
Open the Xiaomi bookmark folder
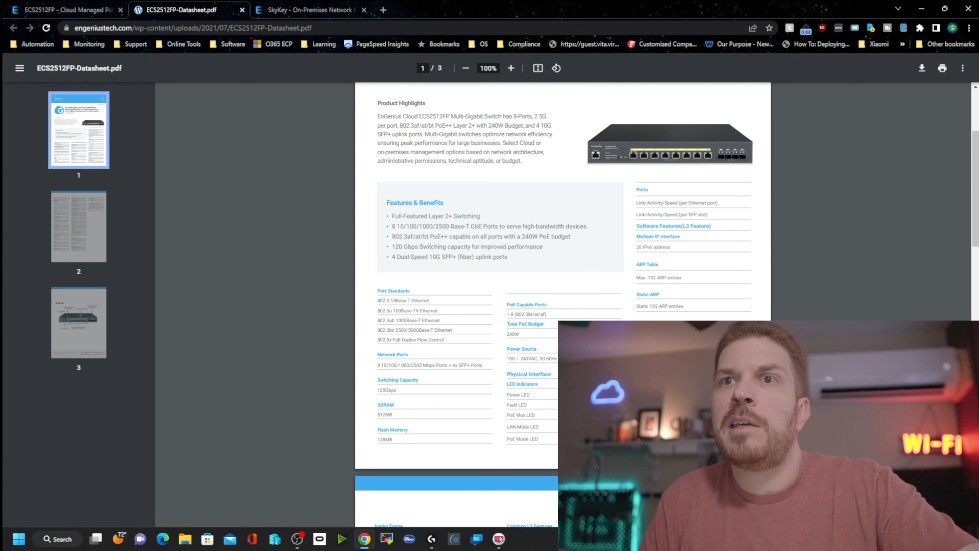pos(873,44)
